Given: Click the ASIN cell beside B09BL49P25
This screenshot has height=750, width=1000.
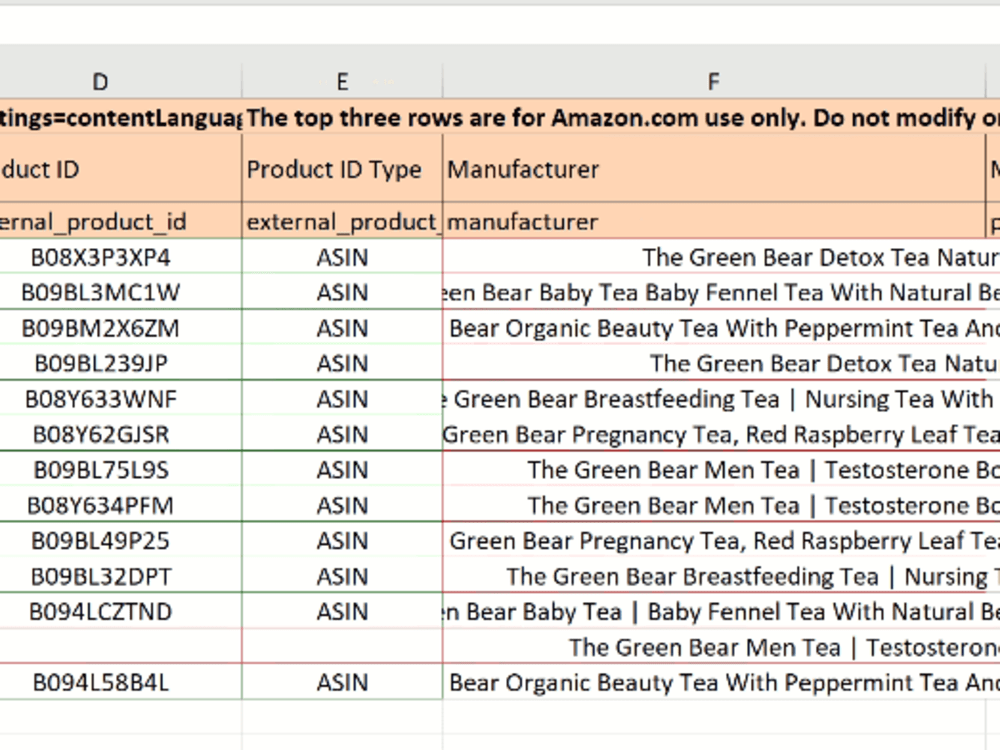Looking at the screenshot, I should 342,541.
